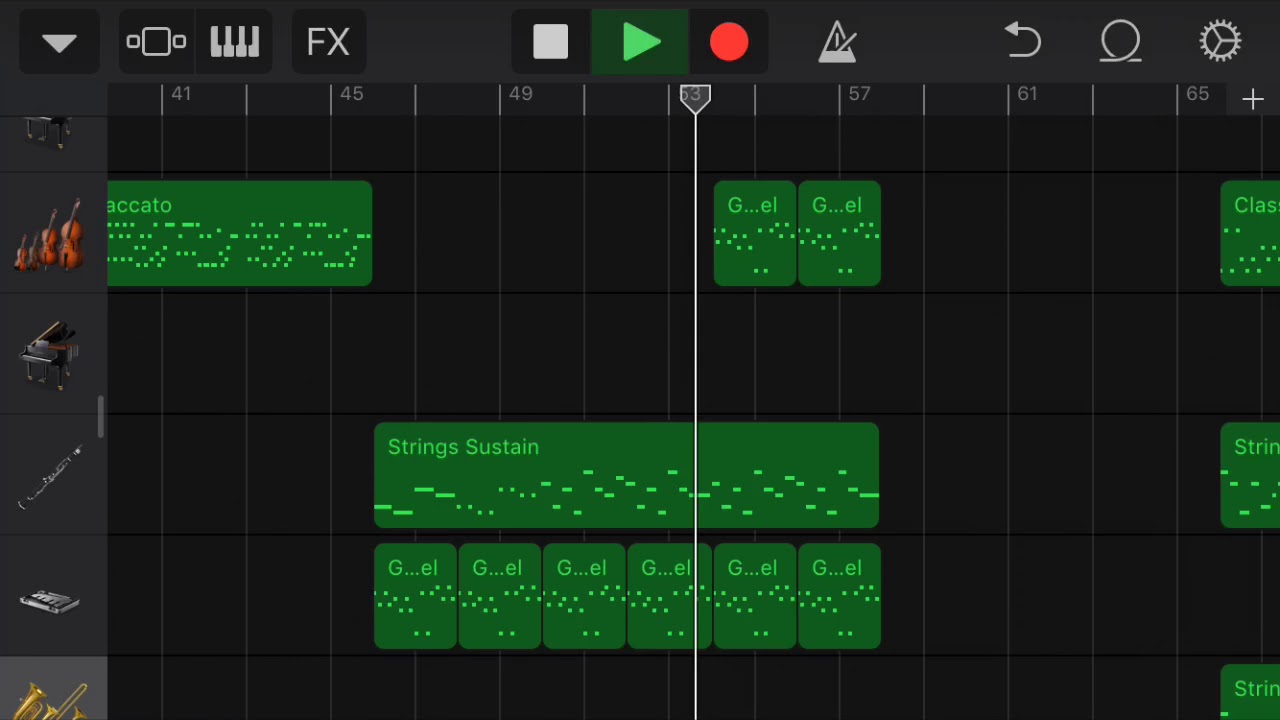Click bar 61 on the ruler
The width and height of the screenshot is (1280, 720).
pos(1028,94)
